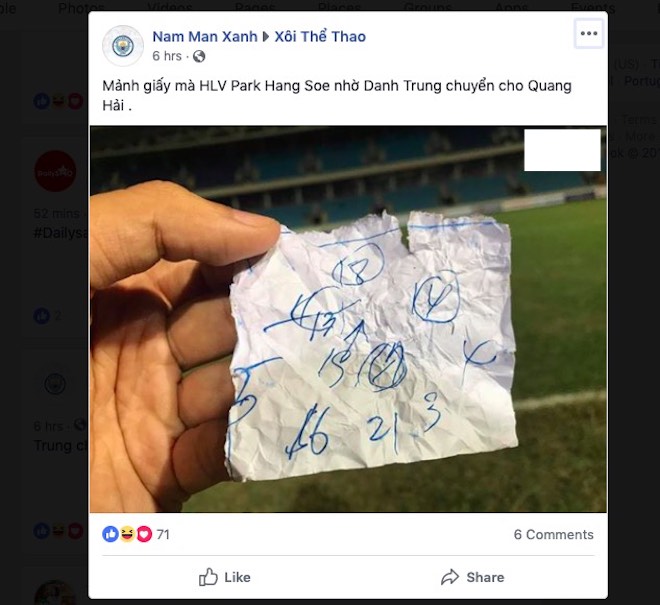Click the Photos tab in background

[81, 8]
